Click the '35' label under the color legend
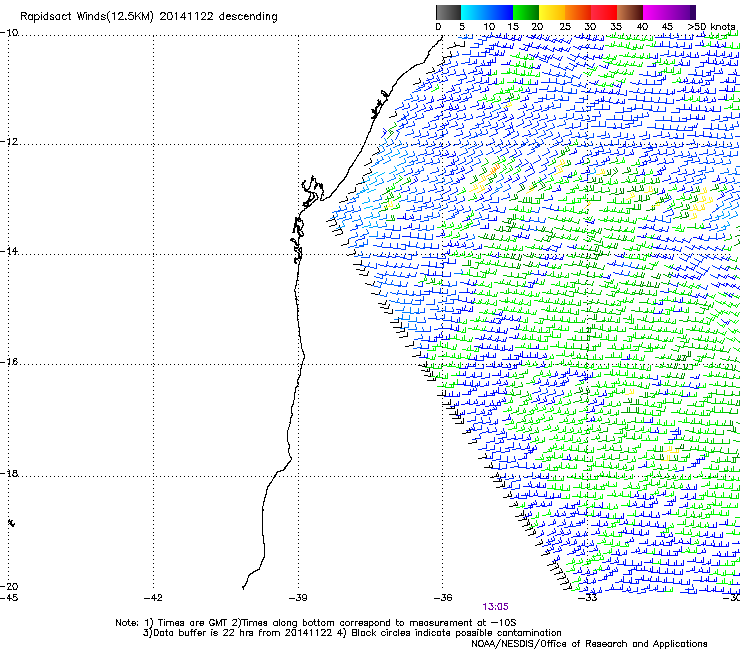This screenshot has width=740, height=650. [616, 27]
